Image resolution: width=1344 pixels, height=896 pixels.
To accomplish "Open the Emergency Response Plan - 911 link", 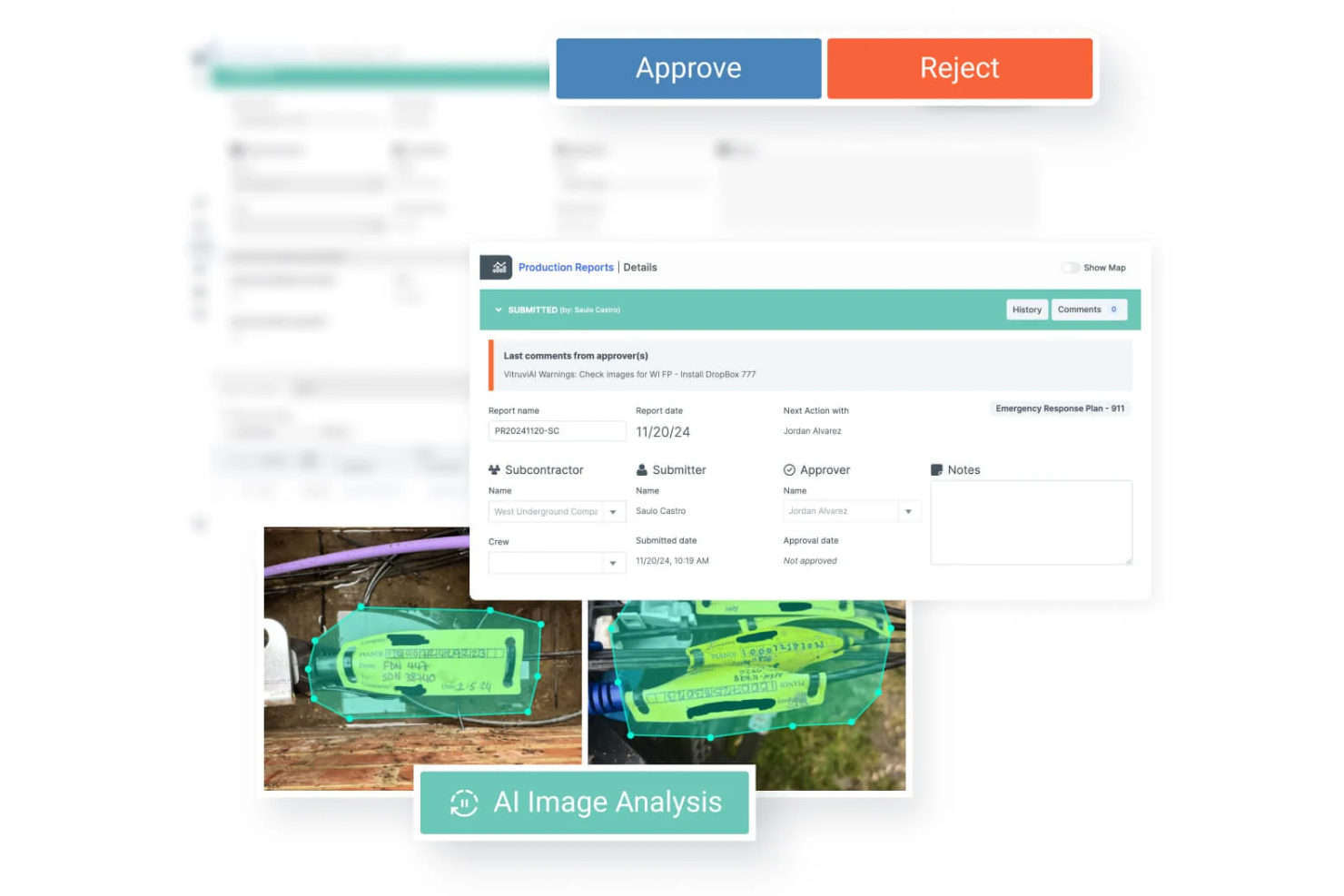I will [1060, 409].
